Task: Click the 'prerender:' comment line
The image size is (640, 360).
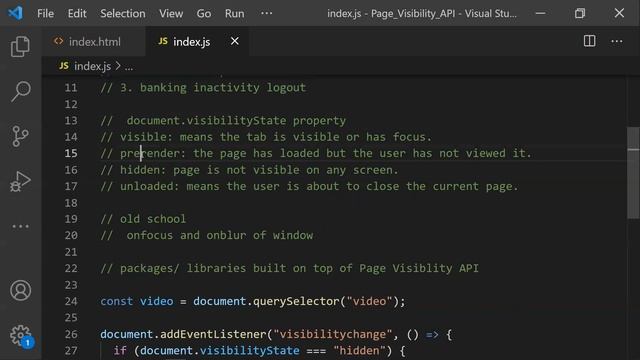Action: 316,153
